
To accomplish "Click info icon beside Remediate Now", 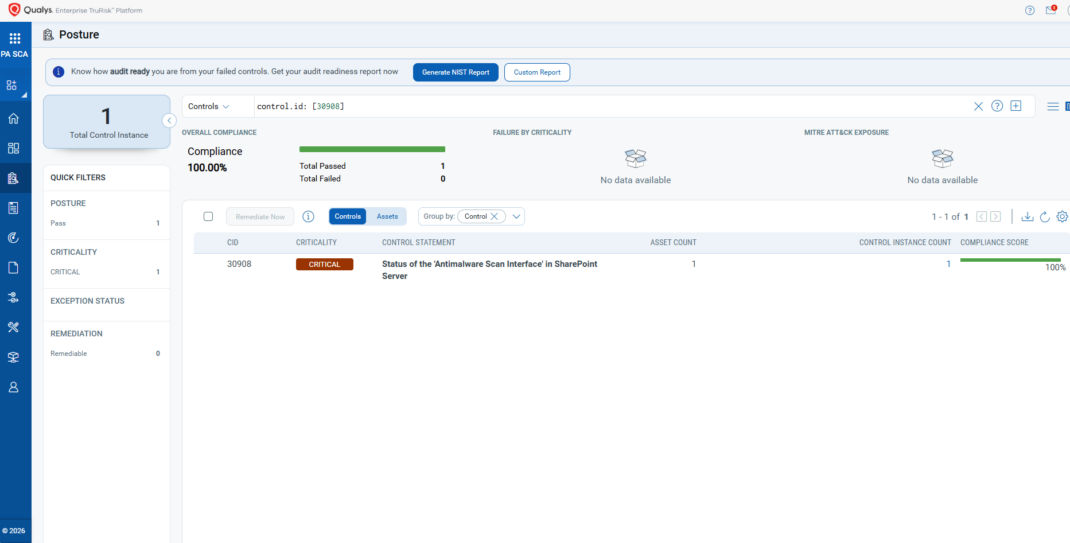I will [x=308, y=216].
